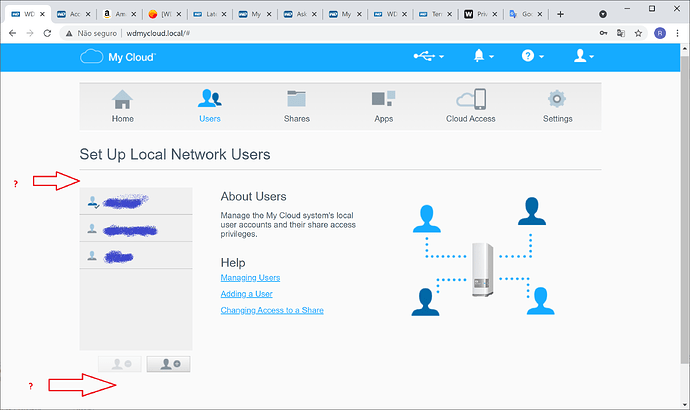Open the Users section
690x410 pixels.
click(x=209, y=106)
